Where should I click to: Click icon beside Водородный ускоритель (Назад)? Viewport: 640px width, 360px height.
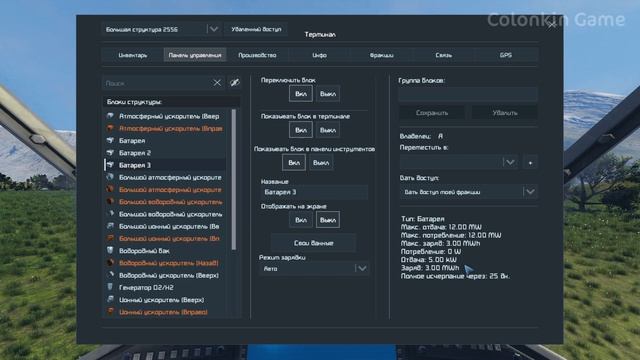(110, 263)
